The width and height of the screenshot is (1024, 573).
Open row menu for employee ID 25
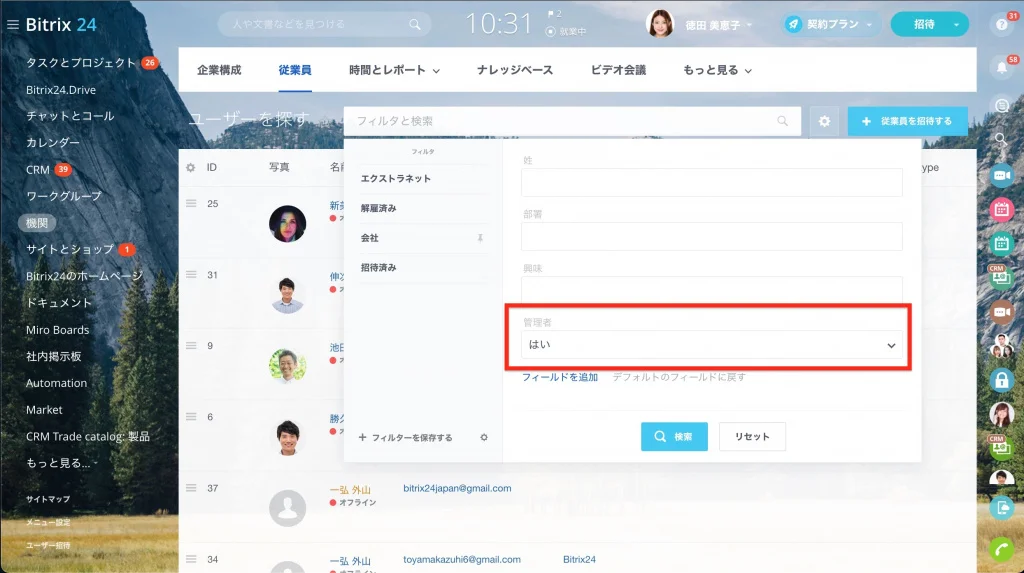point(191,203)
